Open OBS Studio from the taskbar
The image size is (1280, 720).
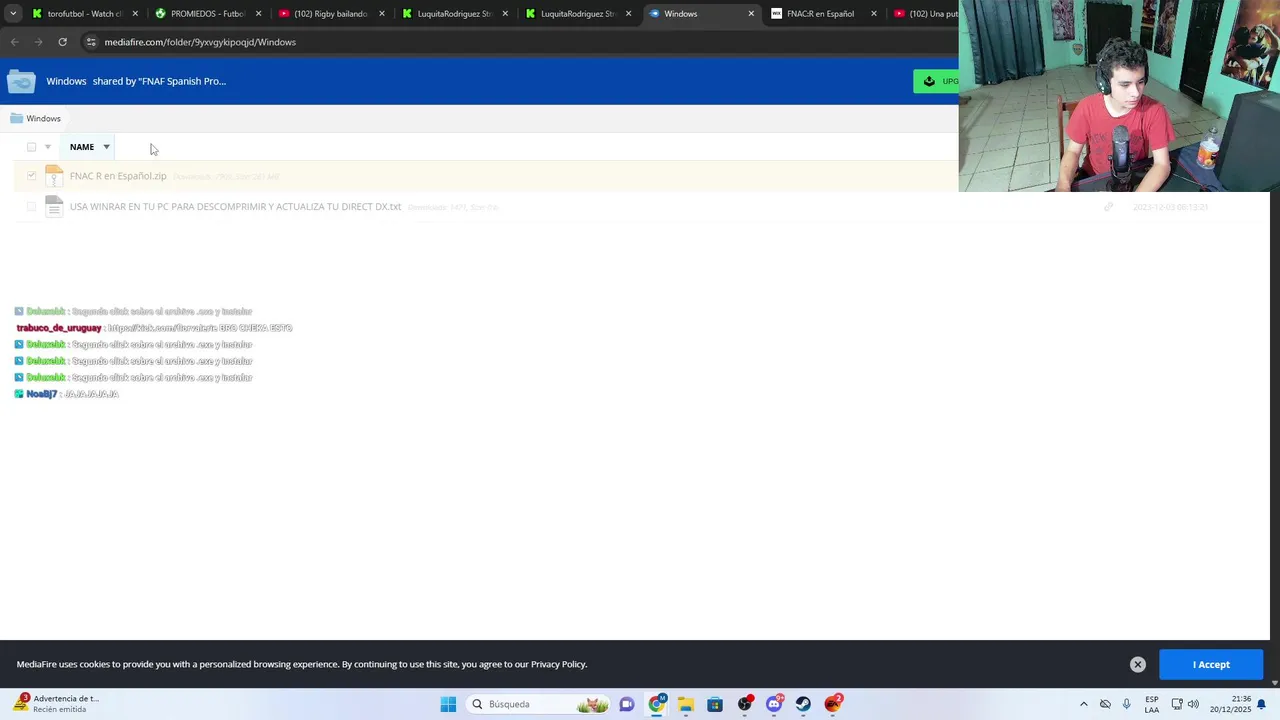click(745, 704)
